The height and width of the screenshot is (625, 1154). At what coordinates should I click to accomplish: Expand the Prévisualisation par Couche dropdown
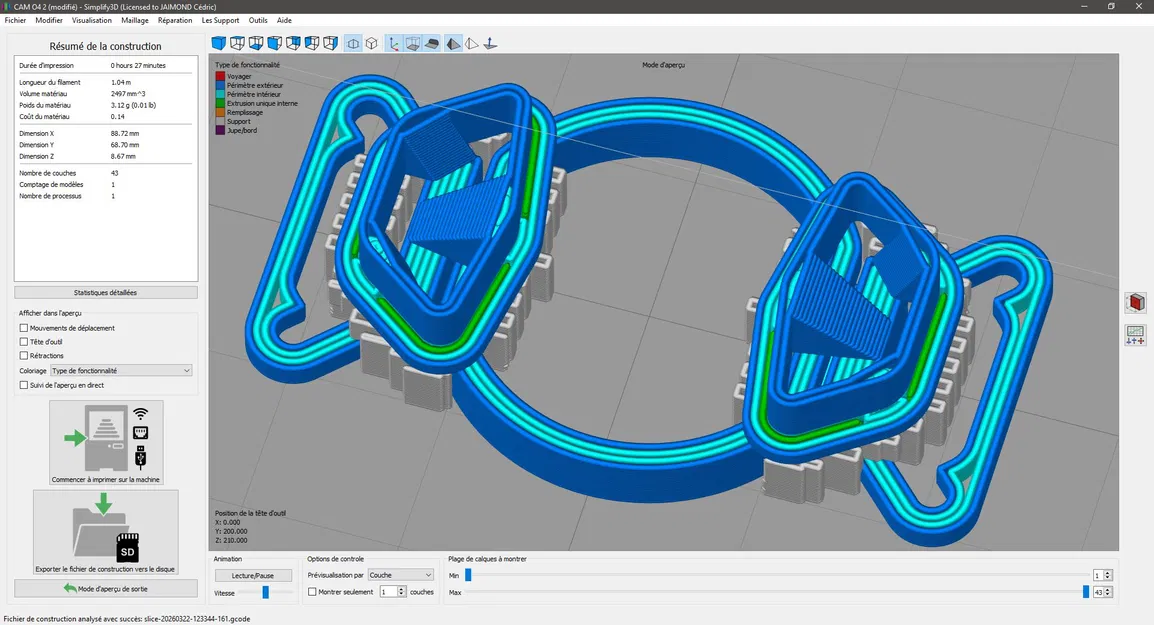pyautogui.click(x=400, y=575)
